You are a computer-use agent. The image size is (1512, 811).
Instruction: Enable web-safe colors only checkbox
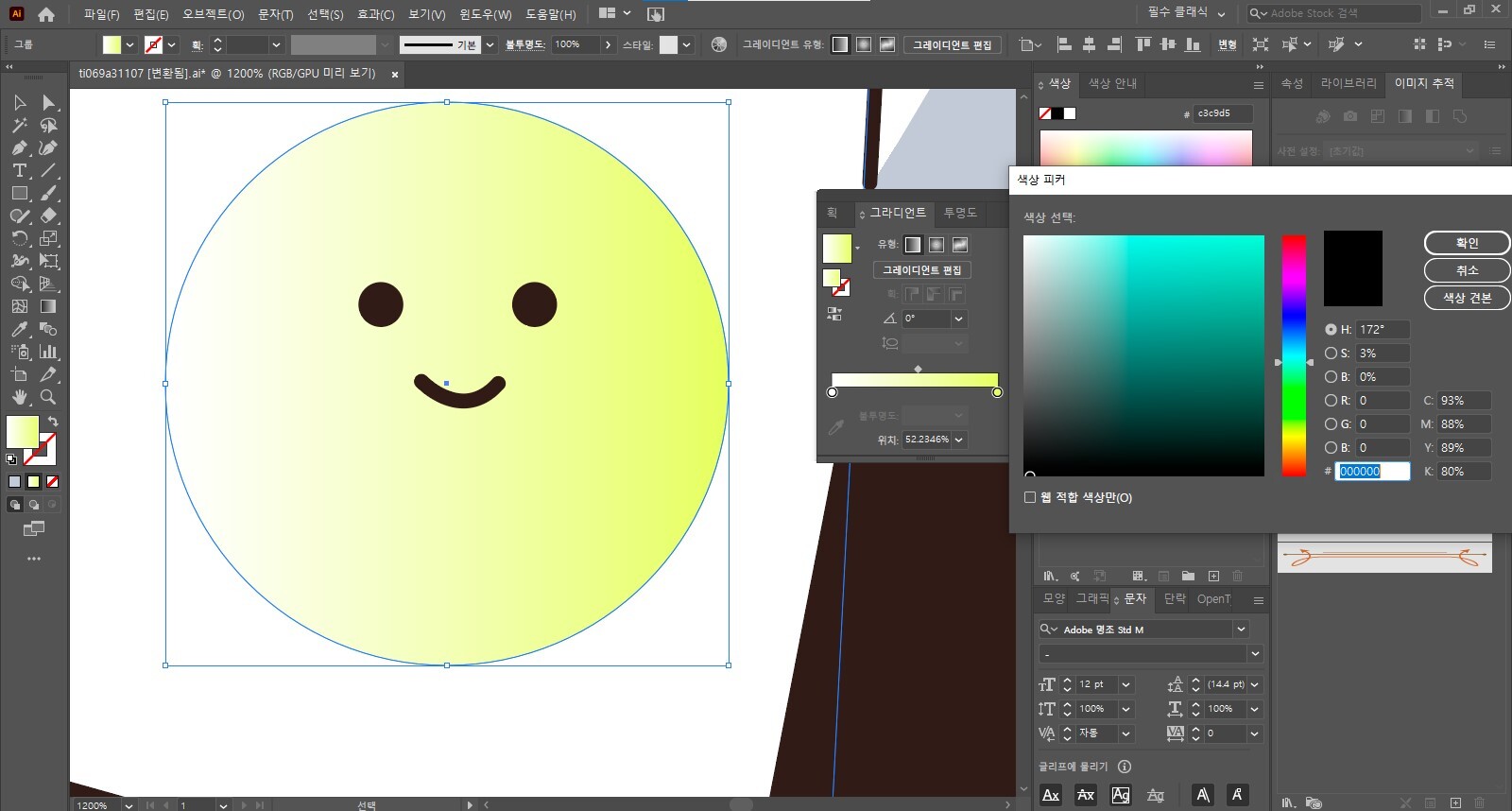pos(1030,497)
